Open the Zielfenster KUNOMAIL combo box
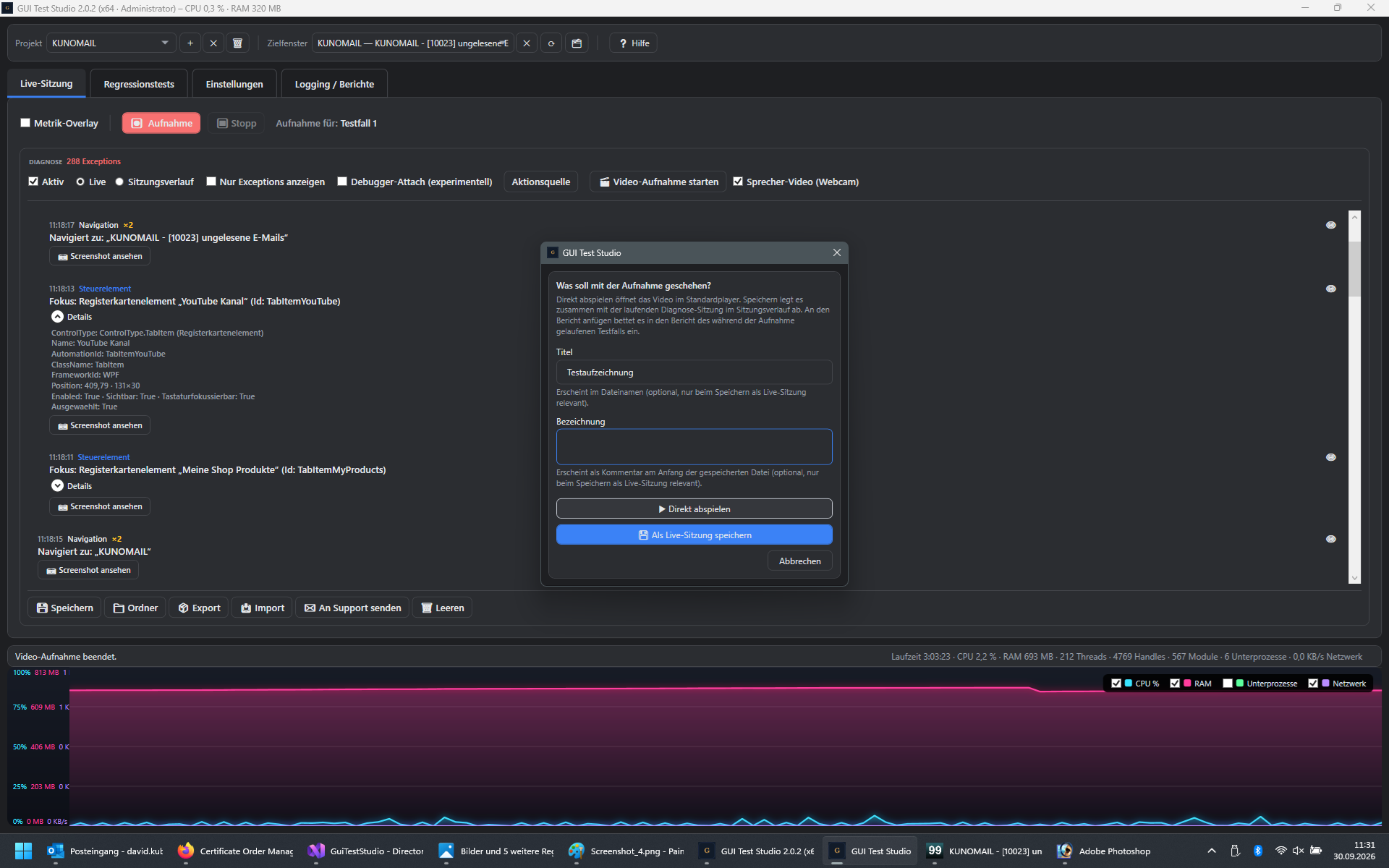 pyautogui.click(x=413, y=43)
